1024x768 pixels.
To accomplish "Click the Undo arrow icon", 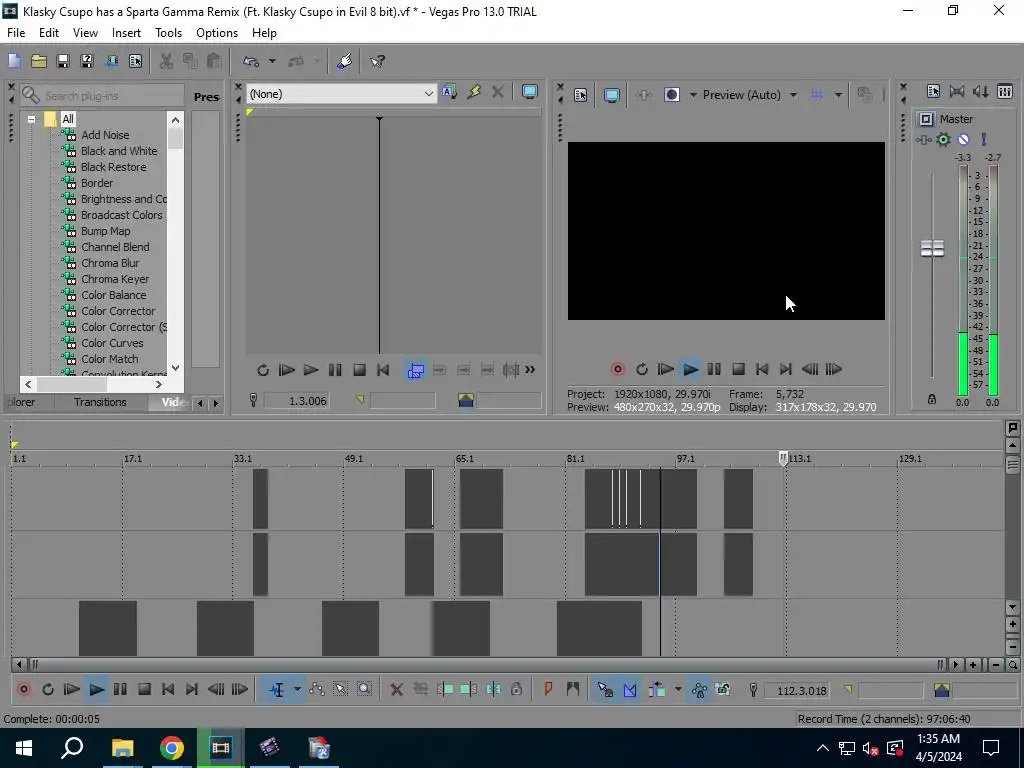I will 251,61.
